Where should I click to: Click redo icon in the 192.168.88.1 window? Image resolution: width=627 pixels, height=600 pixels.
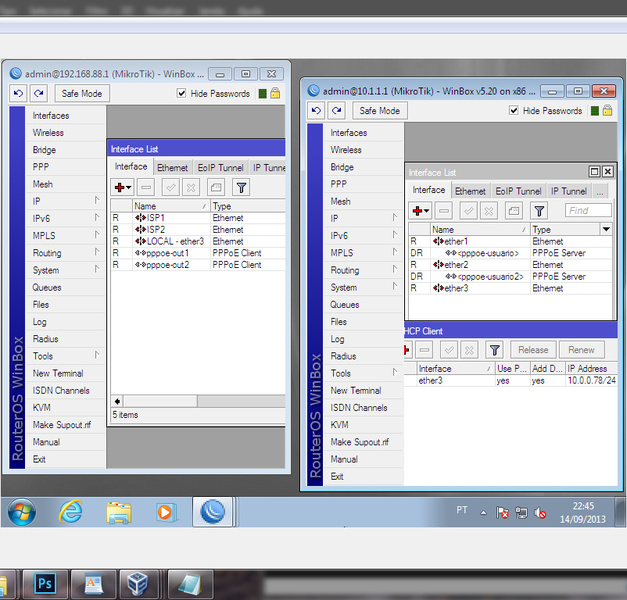pyautogui.click(x=39, y=93)
